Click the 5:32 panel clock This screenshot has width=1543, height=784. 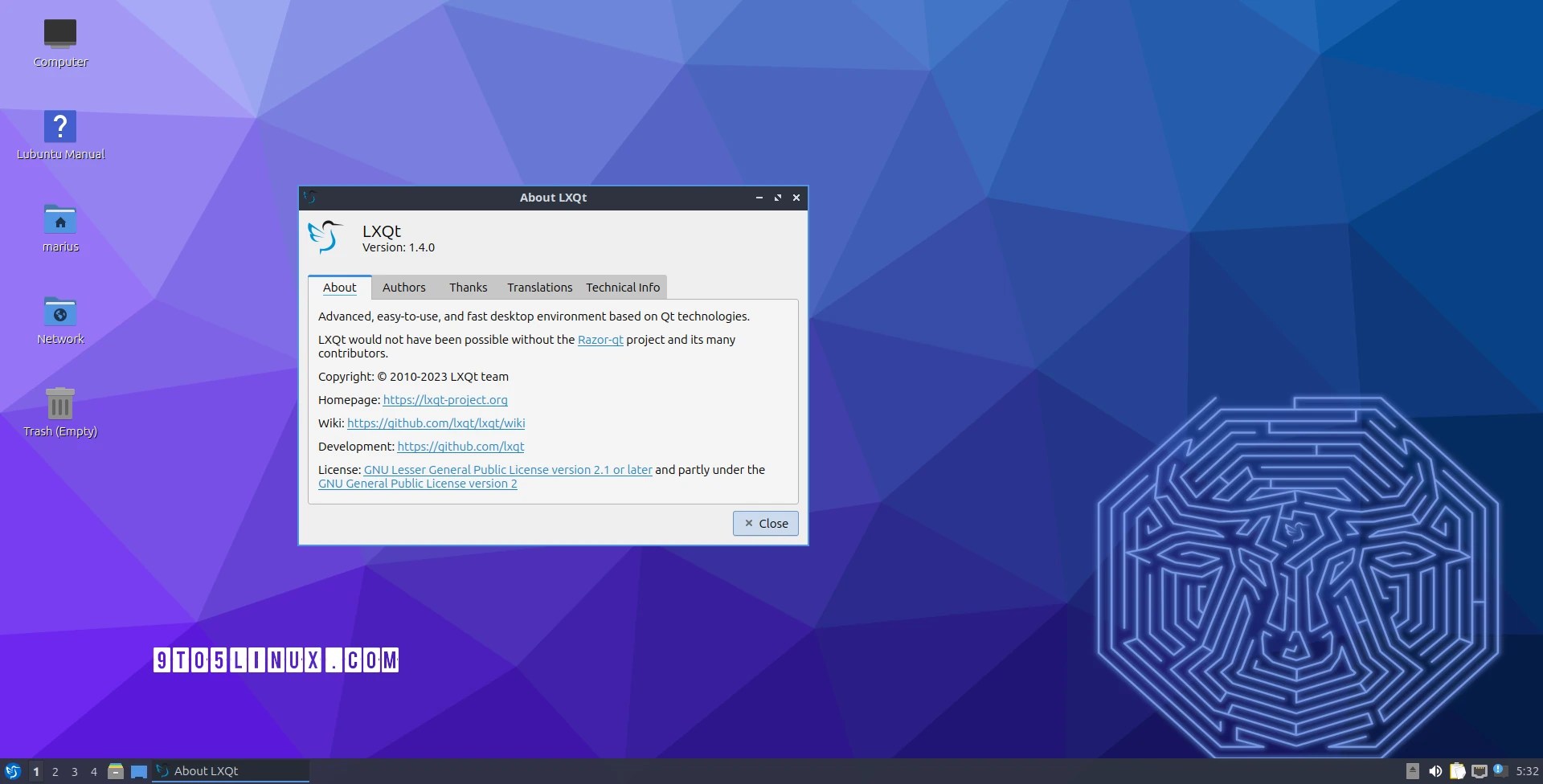[1527, 771]
